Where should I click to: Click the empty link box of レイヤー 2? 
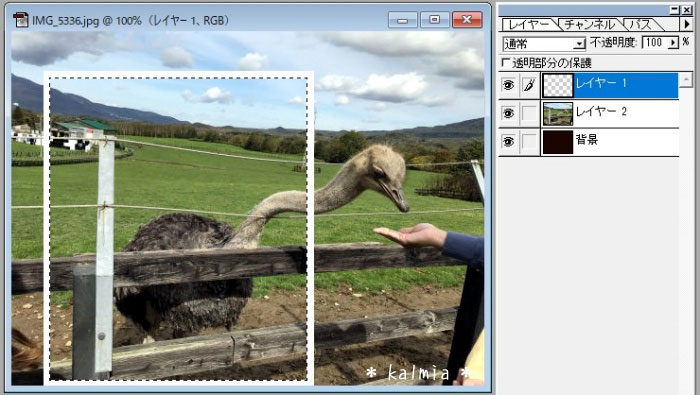pos(529,113)
